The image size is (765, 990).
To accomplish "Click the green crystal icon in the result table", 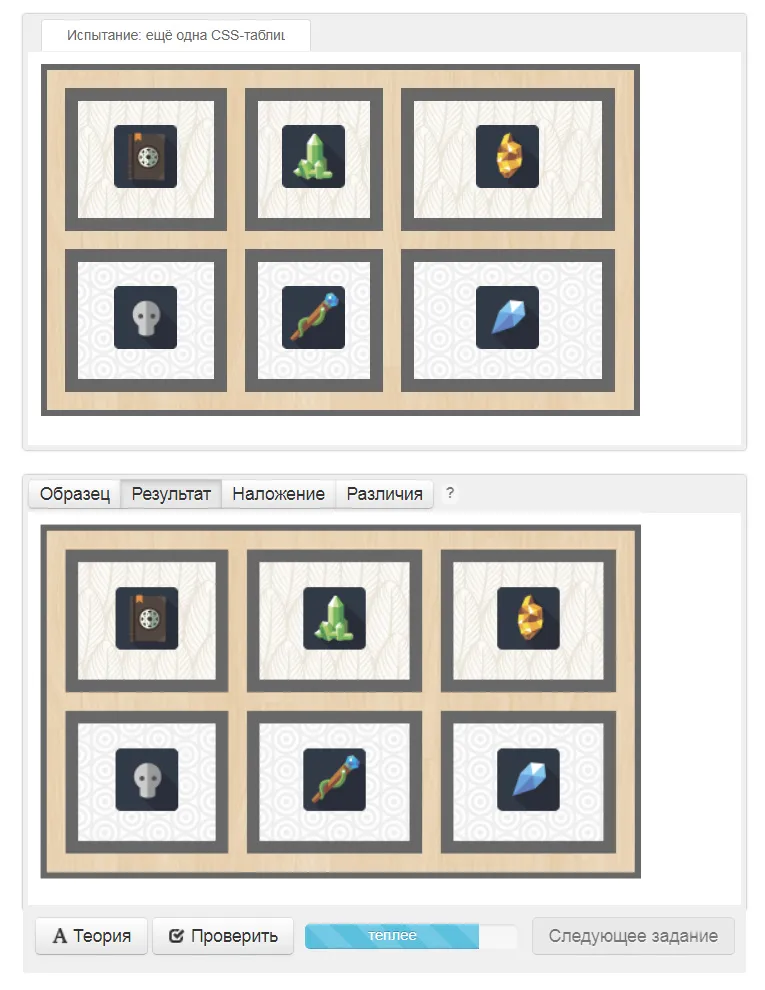I will (x=335, y=618).
